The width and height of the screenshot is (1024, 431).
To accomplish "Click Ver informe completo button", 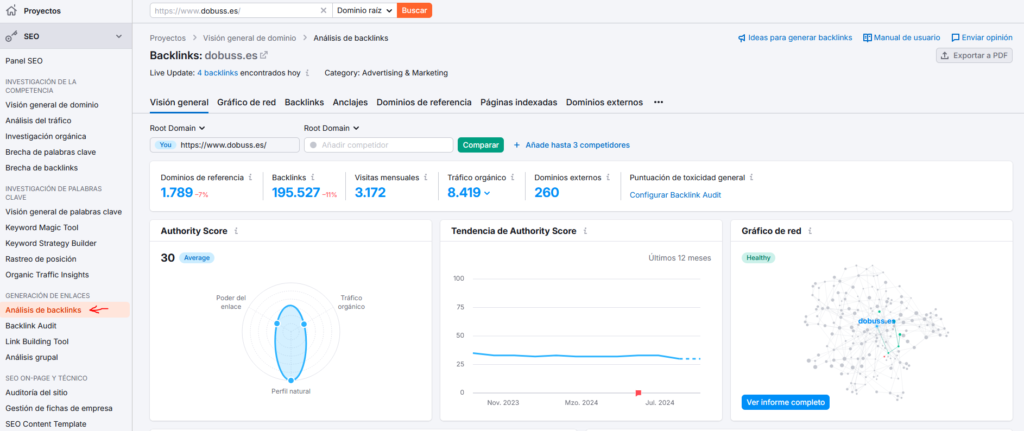I will 786,402.
